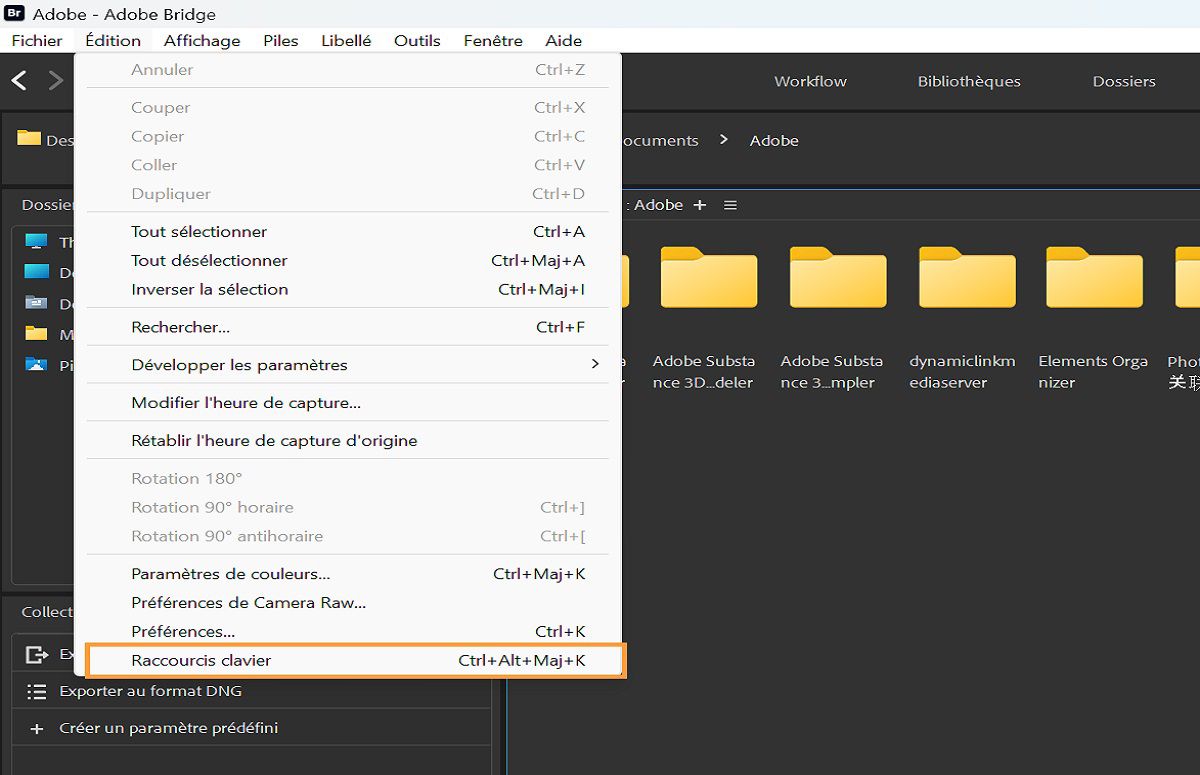Click the plus icon beside Créer un paramètre prédéfini
1200x775 pixels.
(37, 729)
